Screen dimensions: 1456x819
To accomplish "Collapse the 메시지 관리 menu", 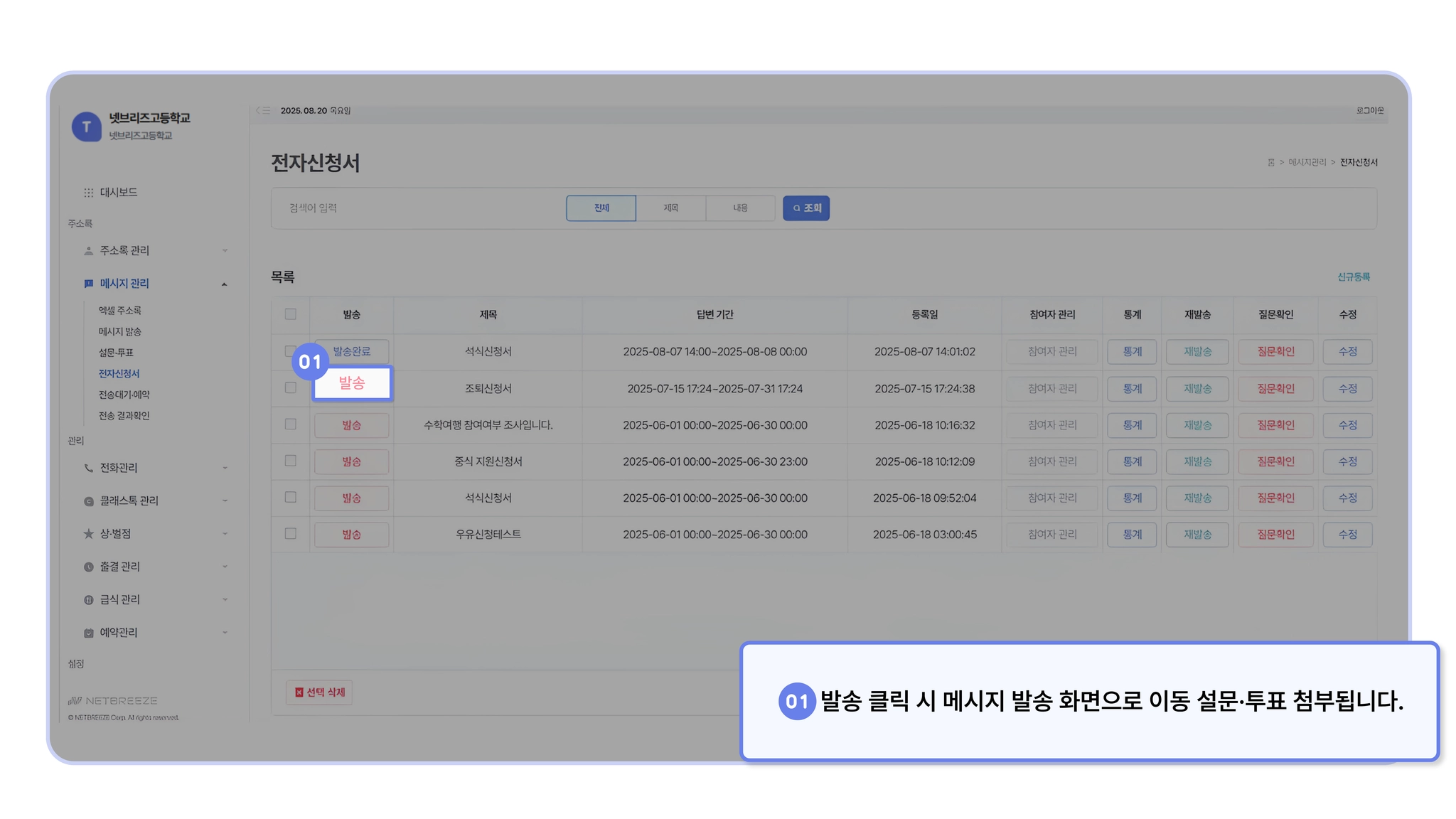I will pyautogui.click(x=225, y=284).
